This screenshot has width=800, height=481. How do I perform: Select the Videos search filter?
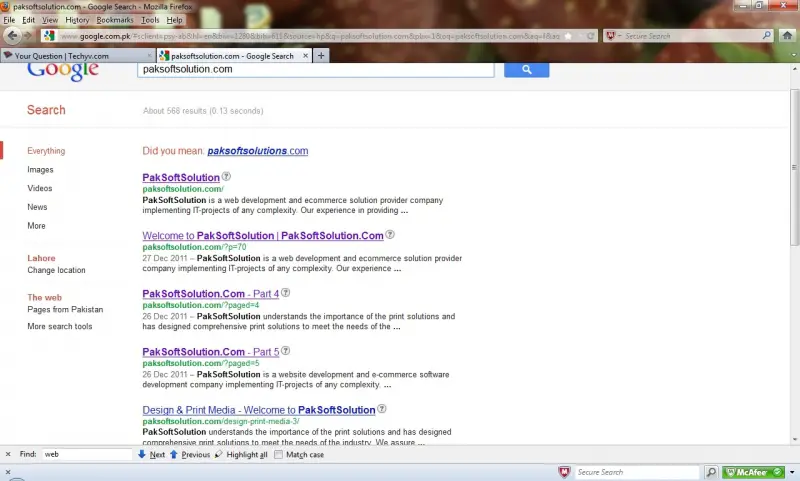click(x=40, y=188)
